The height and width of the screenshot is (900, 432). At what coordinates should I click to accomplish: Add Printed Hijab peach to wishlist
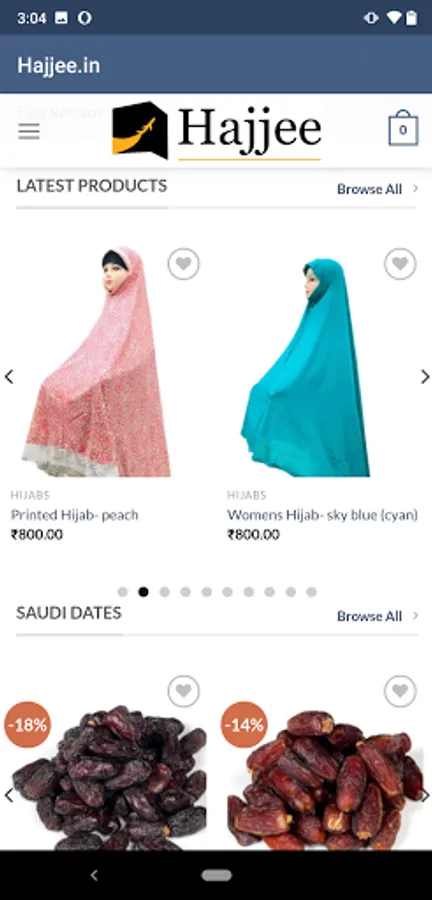click(184, 264)
